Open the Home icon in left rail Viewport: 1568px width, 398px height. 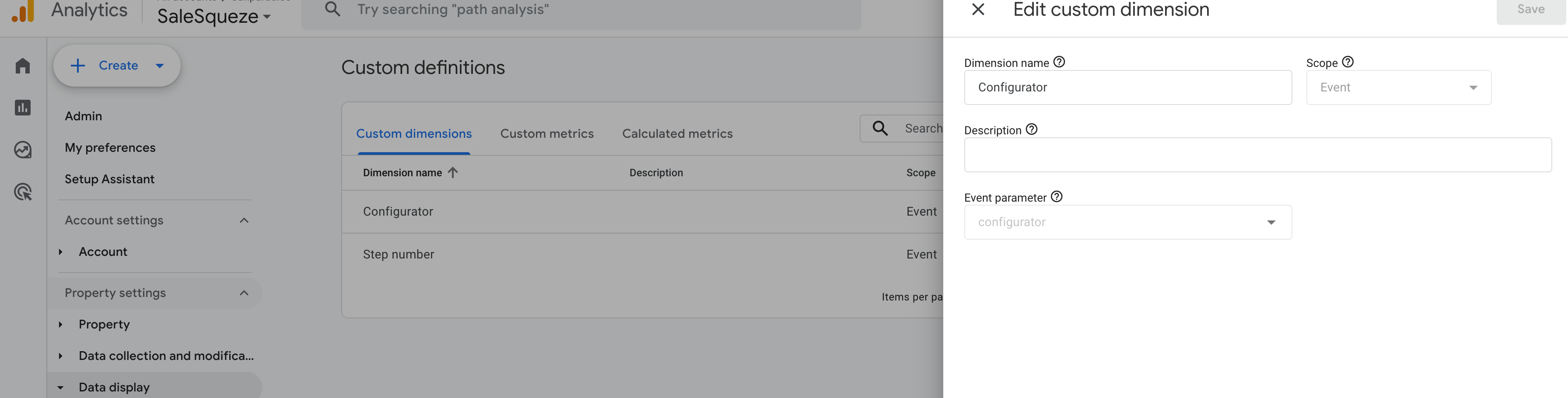[22, 65]
